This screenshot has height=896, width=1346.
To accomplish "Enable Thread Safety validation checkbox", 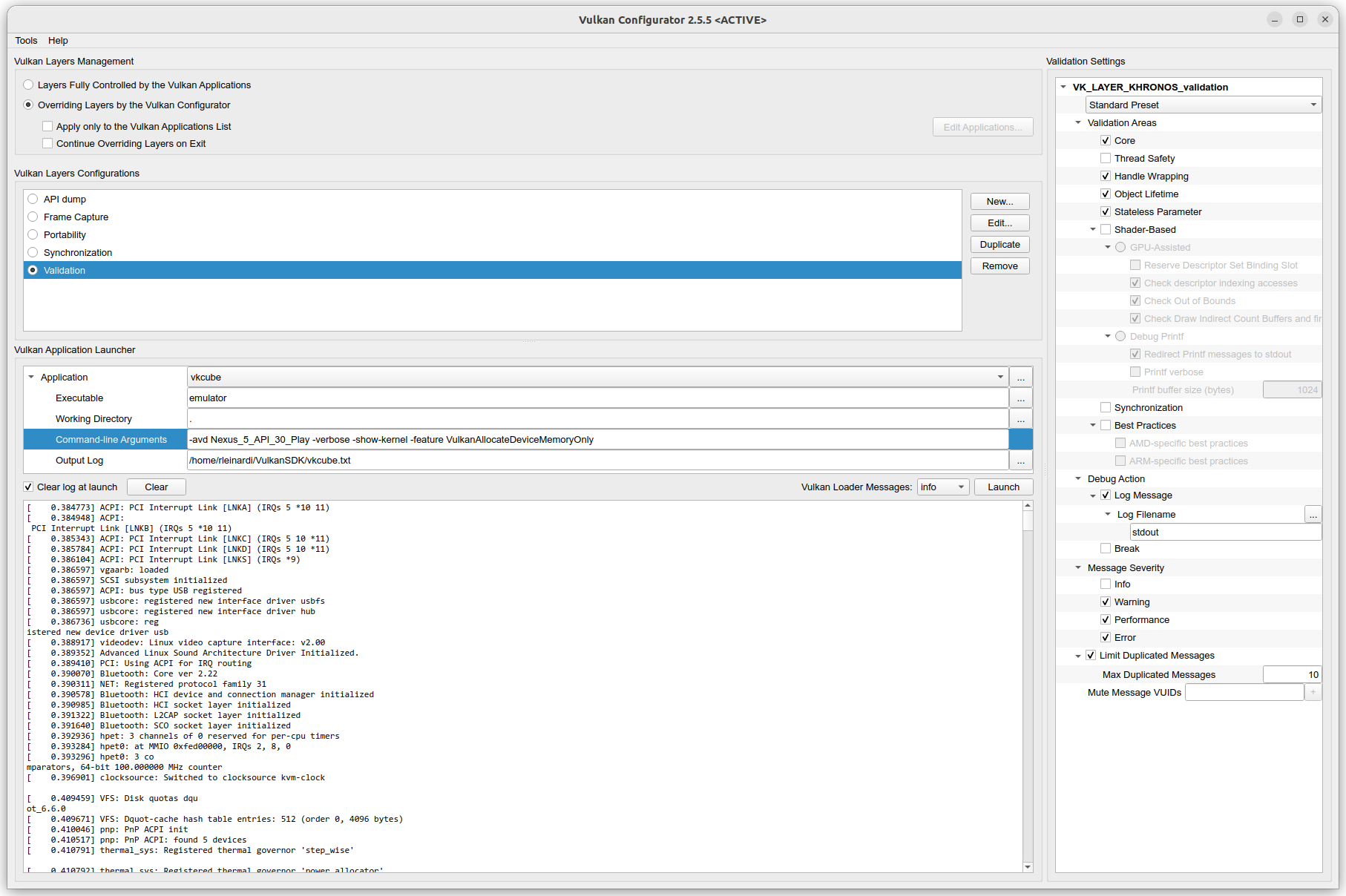I will tap(1106, 159).
